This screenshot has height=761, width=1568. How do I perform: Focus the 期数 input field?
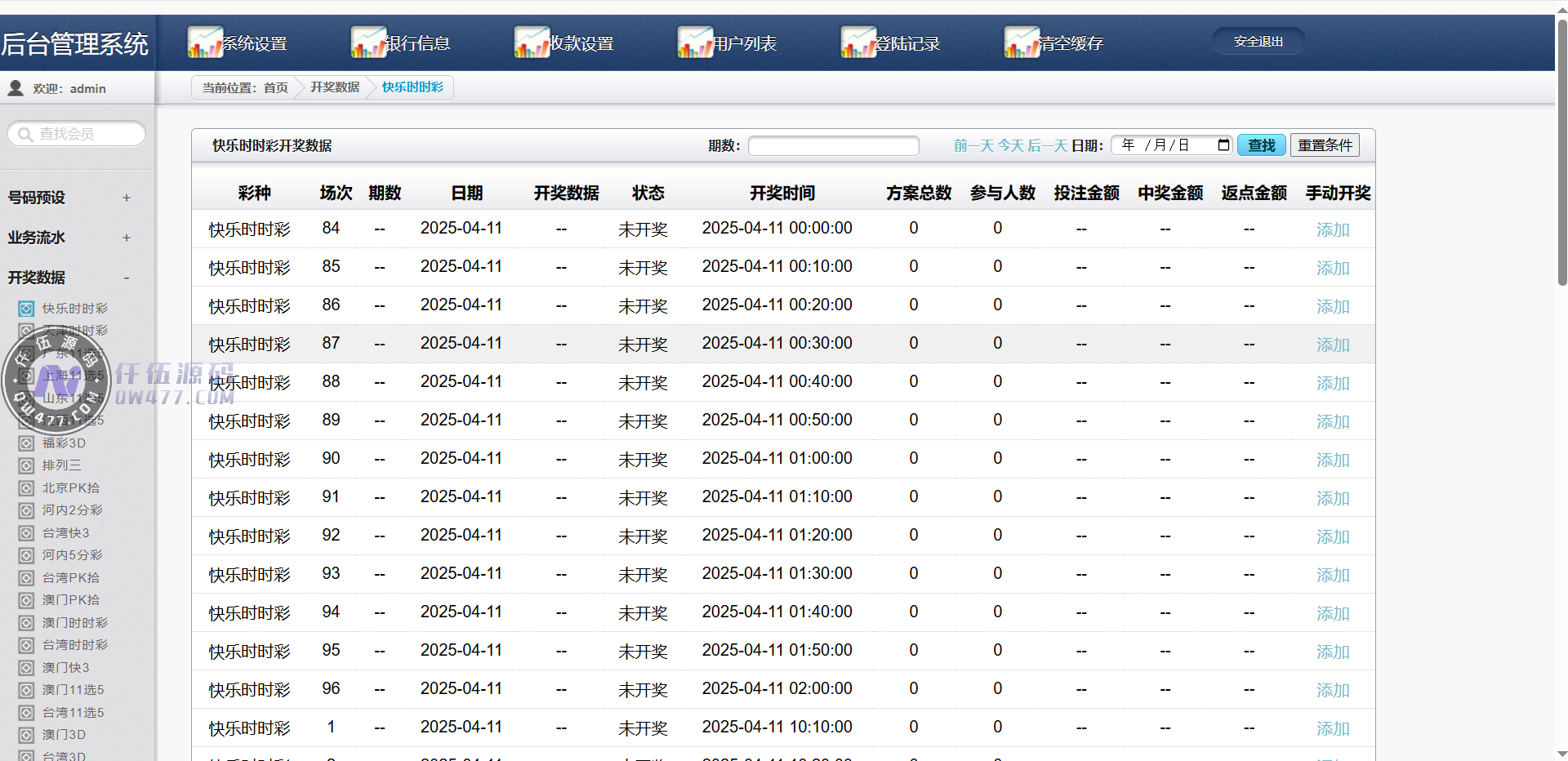tap(833, 145)
